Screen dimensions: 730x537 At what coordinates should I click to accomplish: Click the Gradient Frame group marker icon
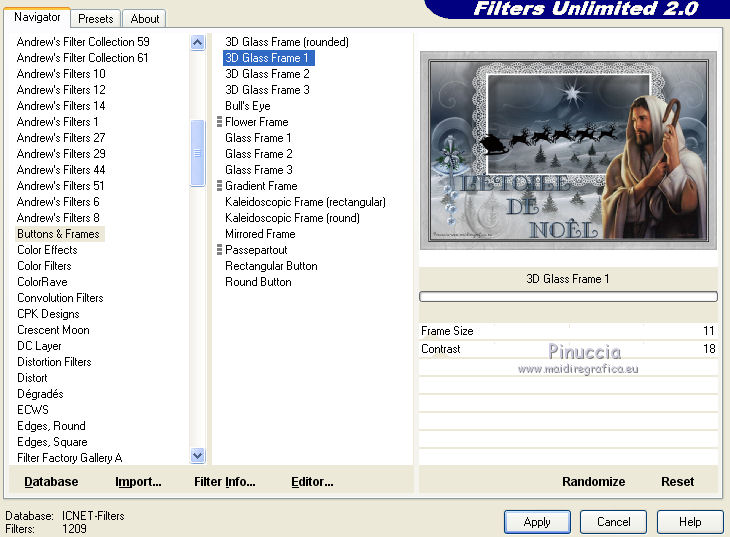[219, 186]
